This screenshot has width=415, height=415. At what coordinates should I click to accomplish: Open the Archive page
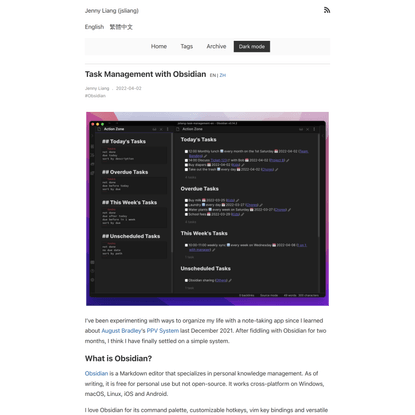coord(216,46)
